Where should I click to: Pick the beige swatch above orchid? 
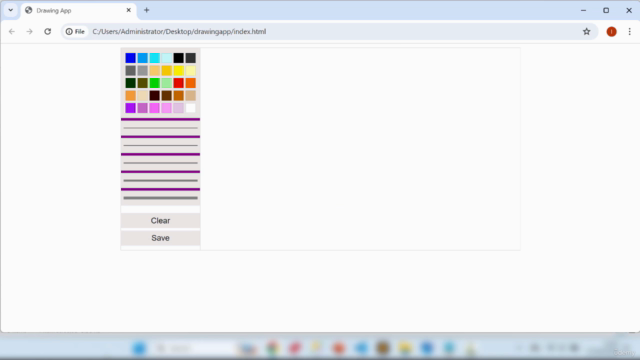(142, 96)
